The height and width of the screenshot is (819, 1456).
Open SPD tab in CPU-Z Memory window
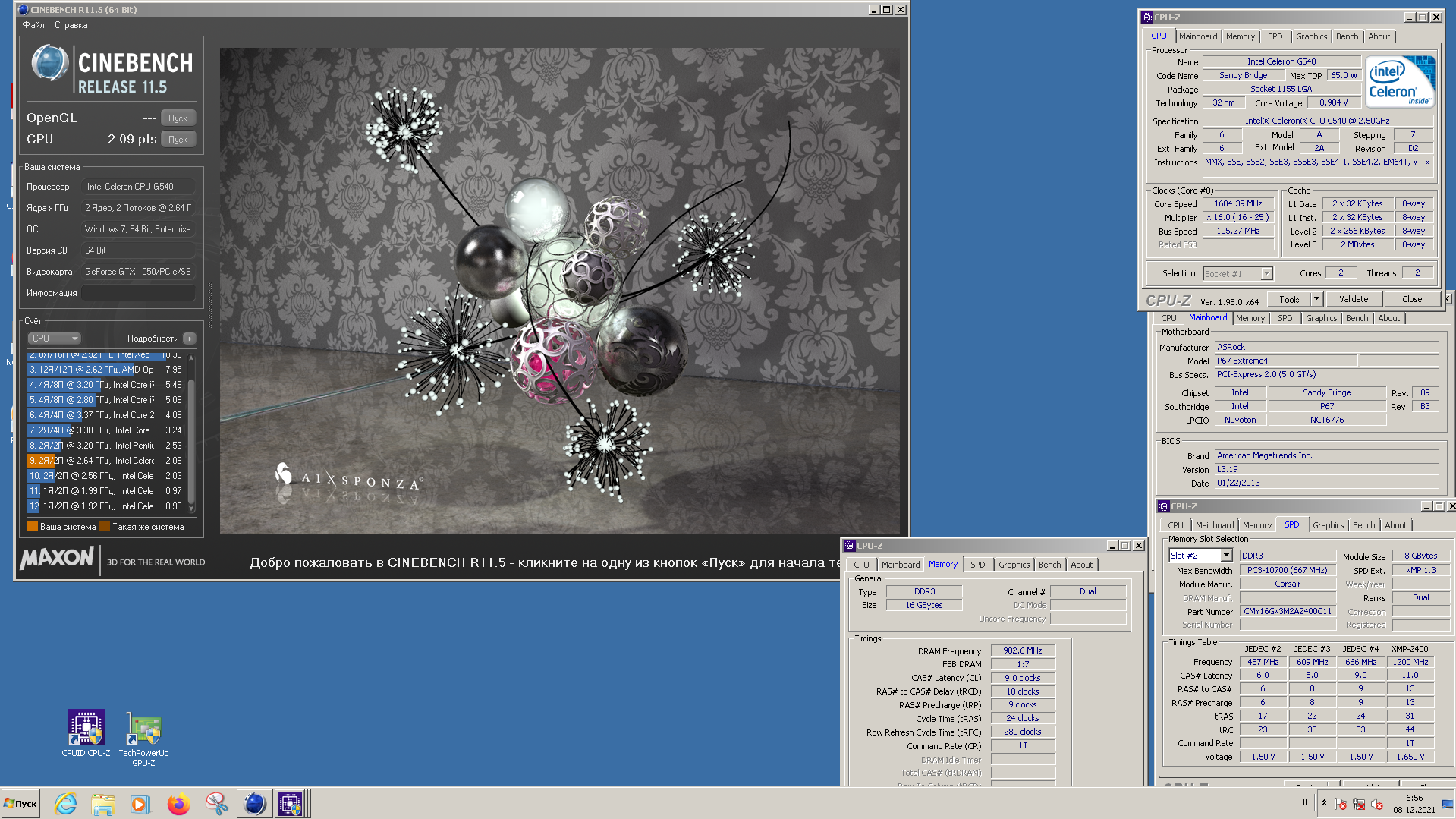tap(977, 565)
